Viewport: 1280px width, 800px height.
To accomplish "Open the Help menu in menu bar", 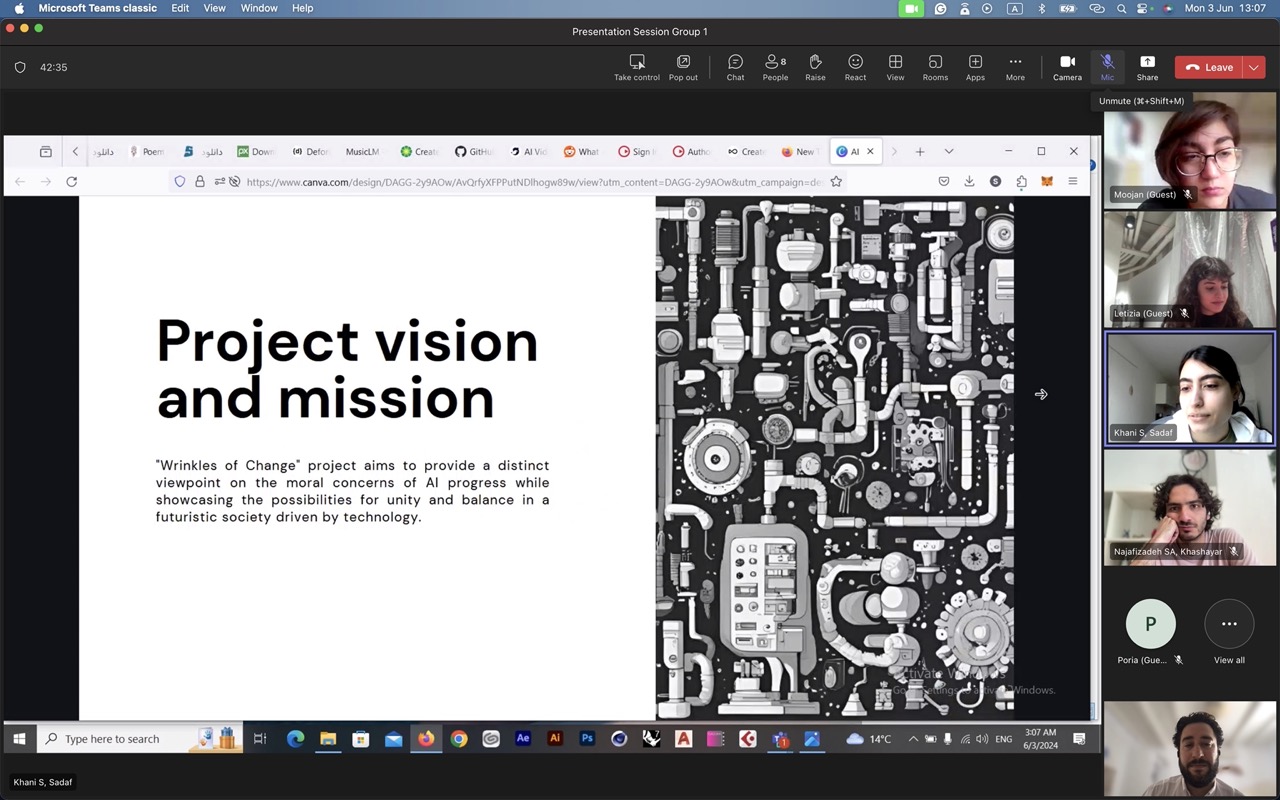I will coord(302,8).
